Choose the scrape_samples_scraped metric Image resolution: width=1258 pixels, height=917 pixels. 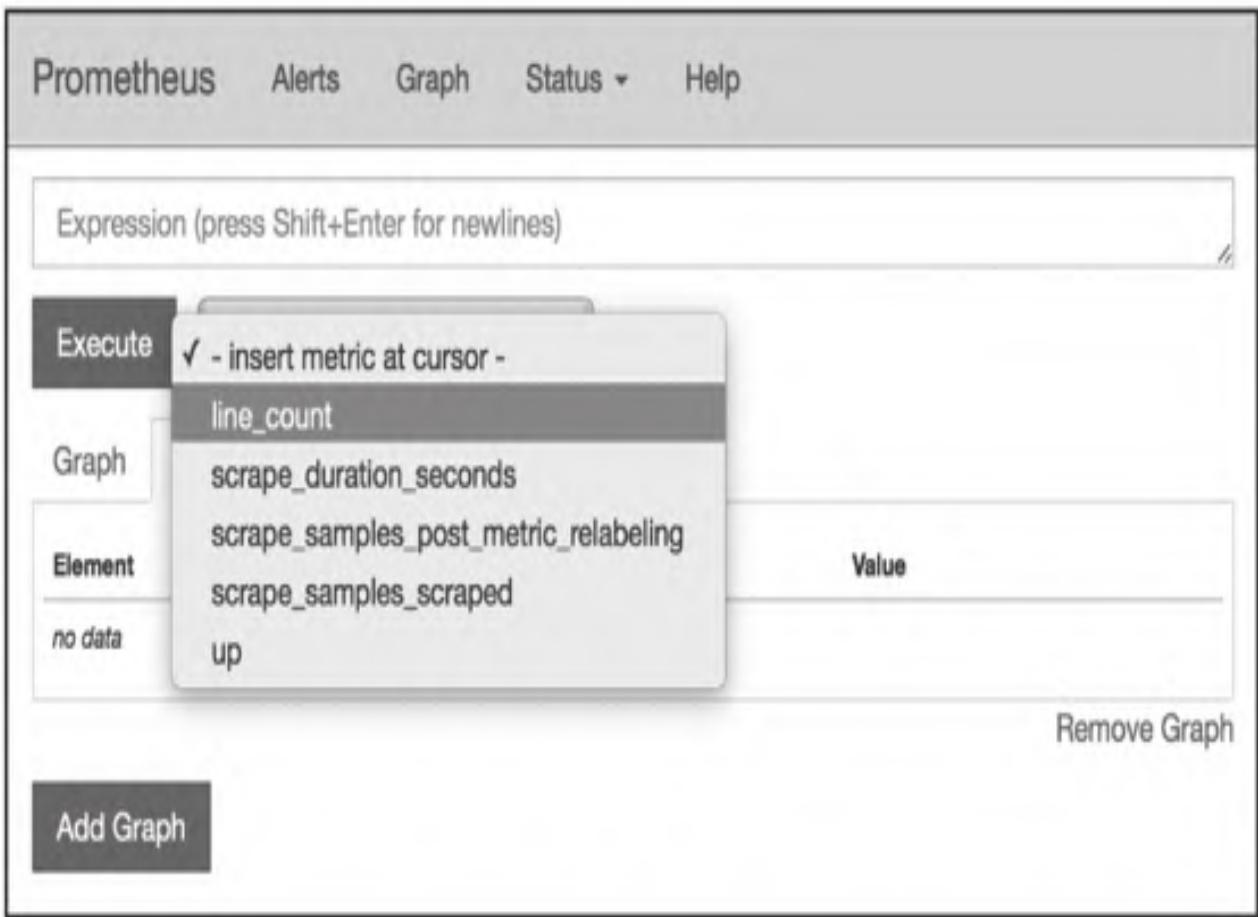coord(362,593)
